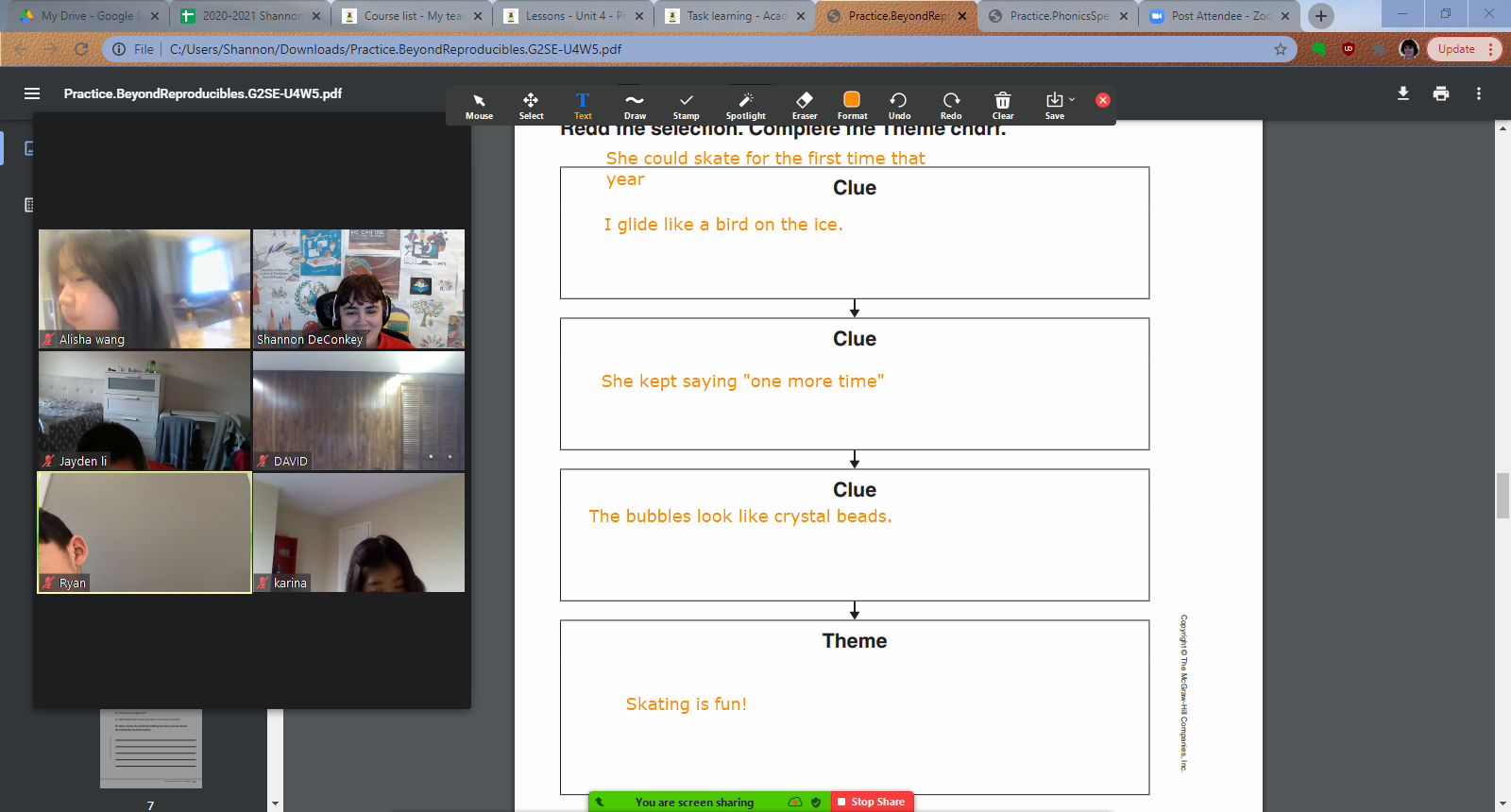Select Ryan video tile
This screenshot has width=1511, height=812.
pos(144,533)
